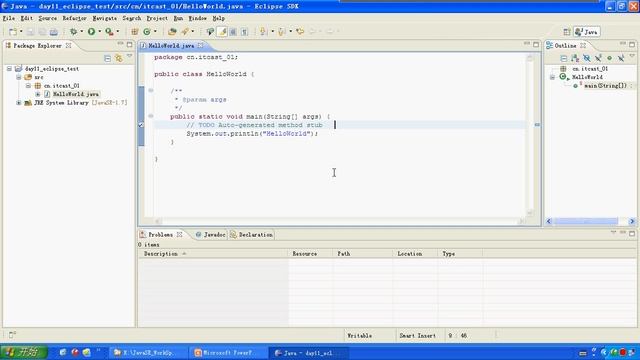640x360 pixels.
Task: Open the JavaSE_Work folder taskbar button
Action: coord(148,353)
